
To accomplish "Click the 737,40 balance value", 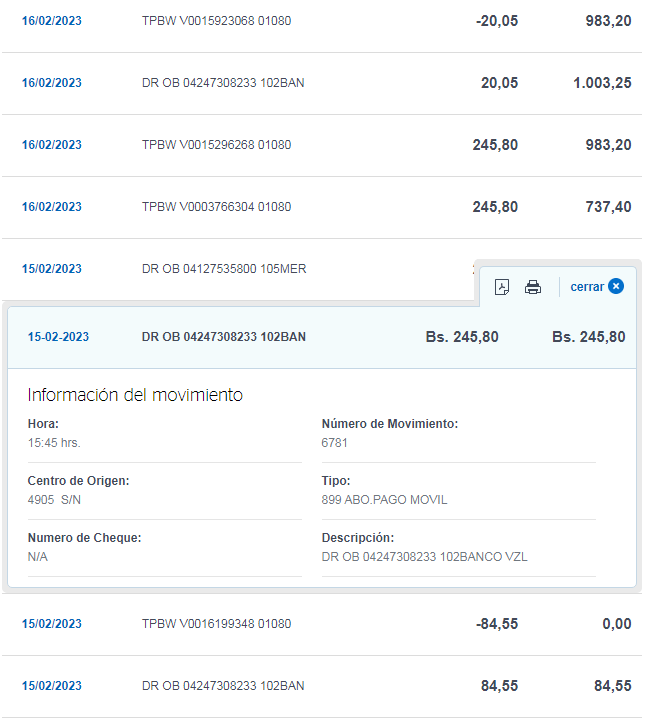I will (x=608, y=207).
